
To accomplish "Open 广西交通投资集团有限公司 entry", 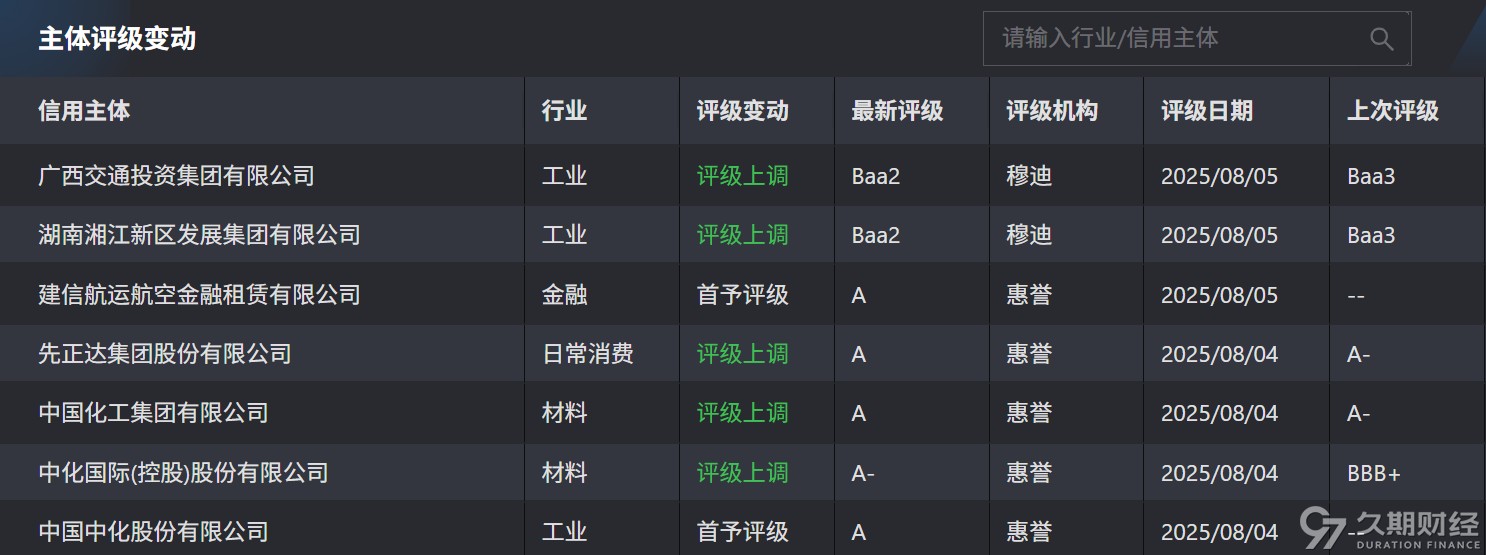I will click(x=176, y=176).
